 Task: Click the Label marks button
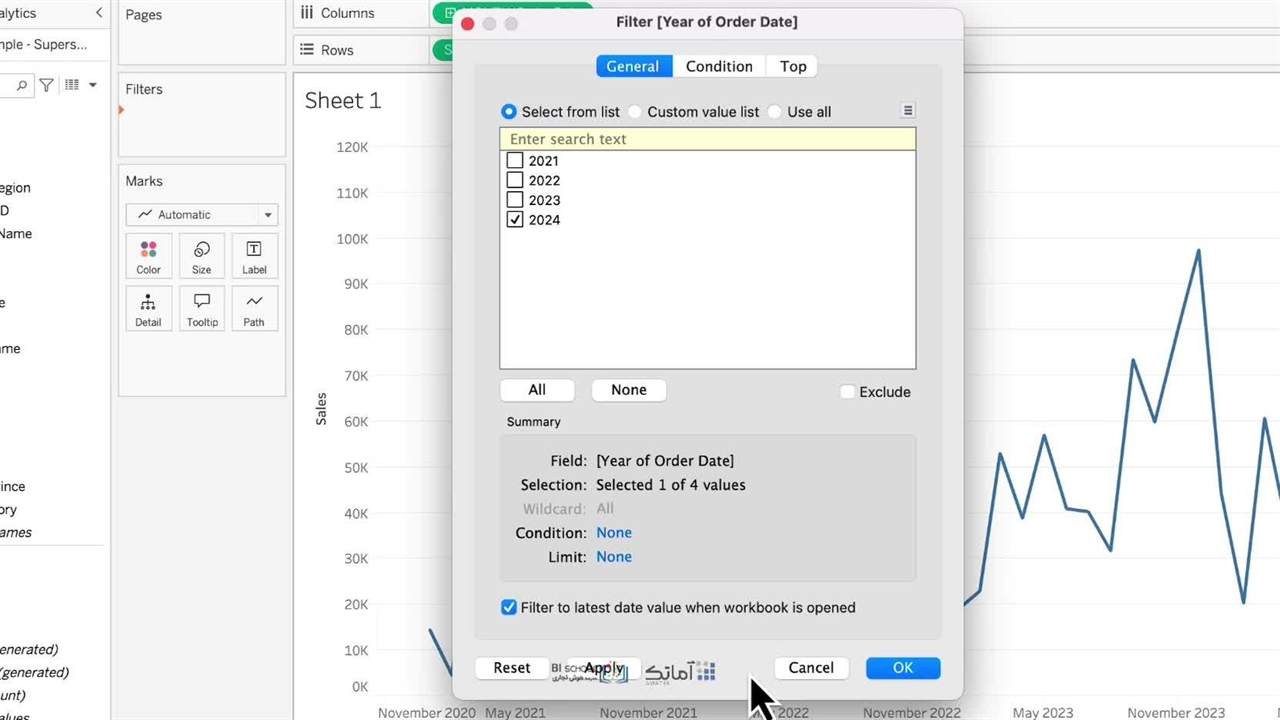point(254,256)
